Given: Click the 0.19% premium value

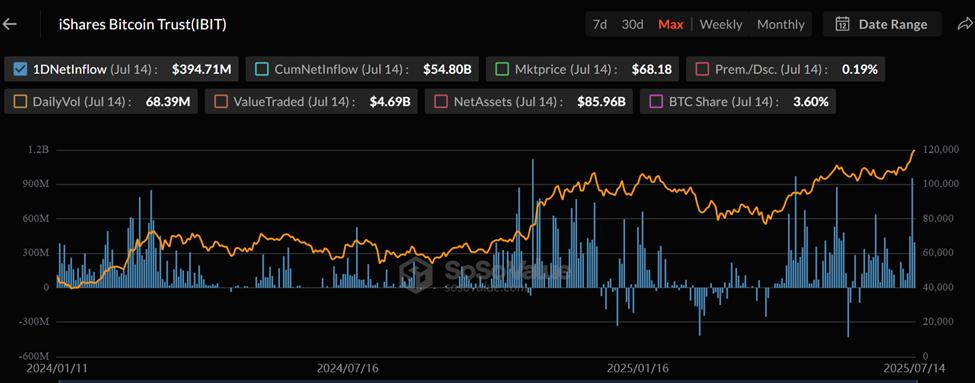Looking at the screenshot, I should (859, 69).
